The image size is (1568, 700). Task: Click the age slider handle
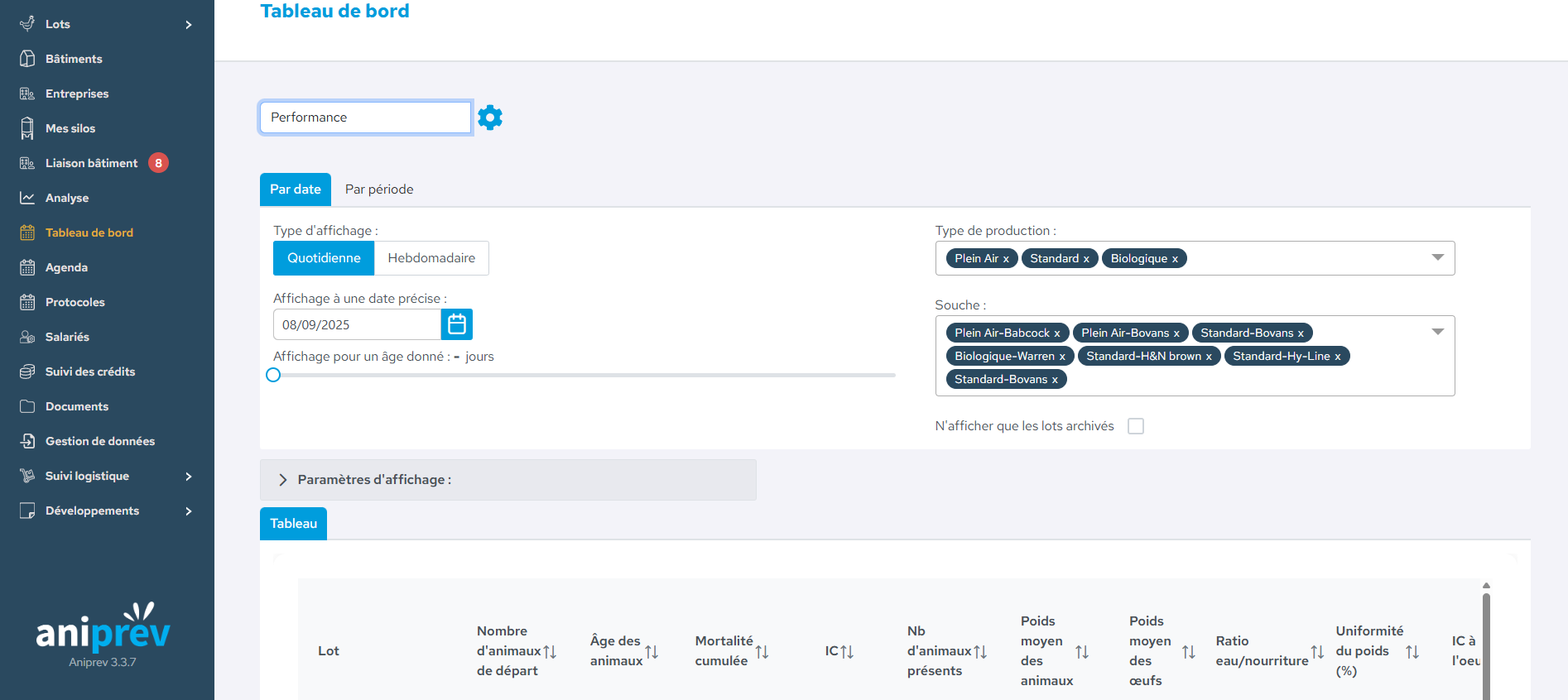[x=273, y=375]
